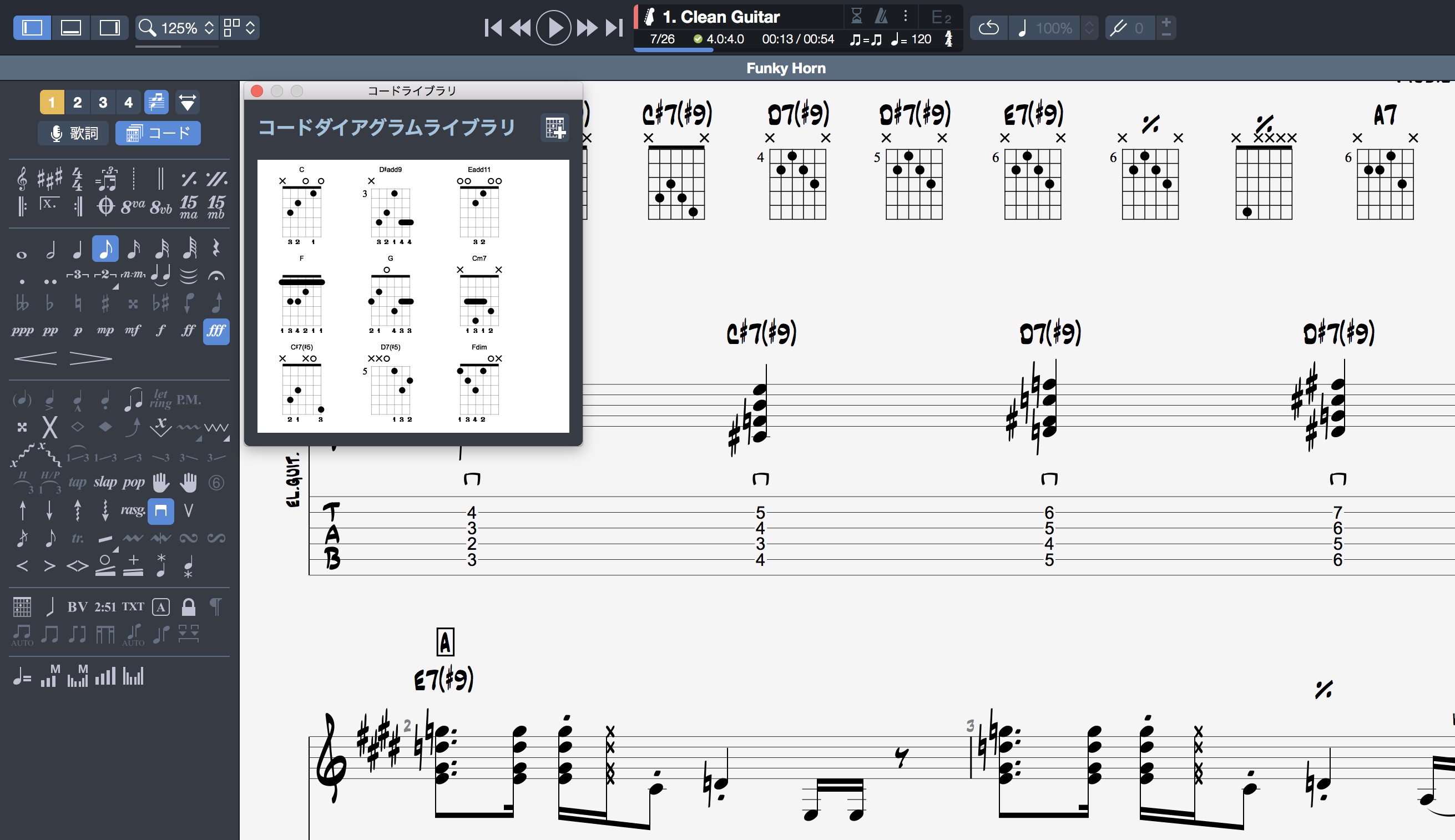Click the dead note X symbol

click(x=50, y=428)
